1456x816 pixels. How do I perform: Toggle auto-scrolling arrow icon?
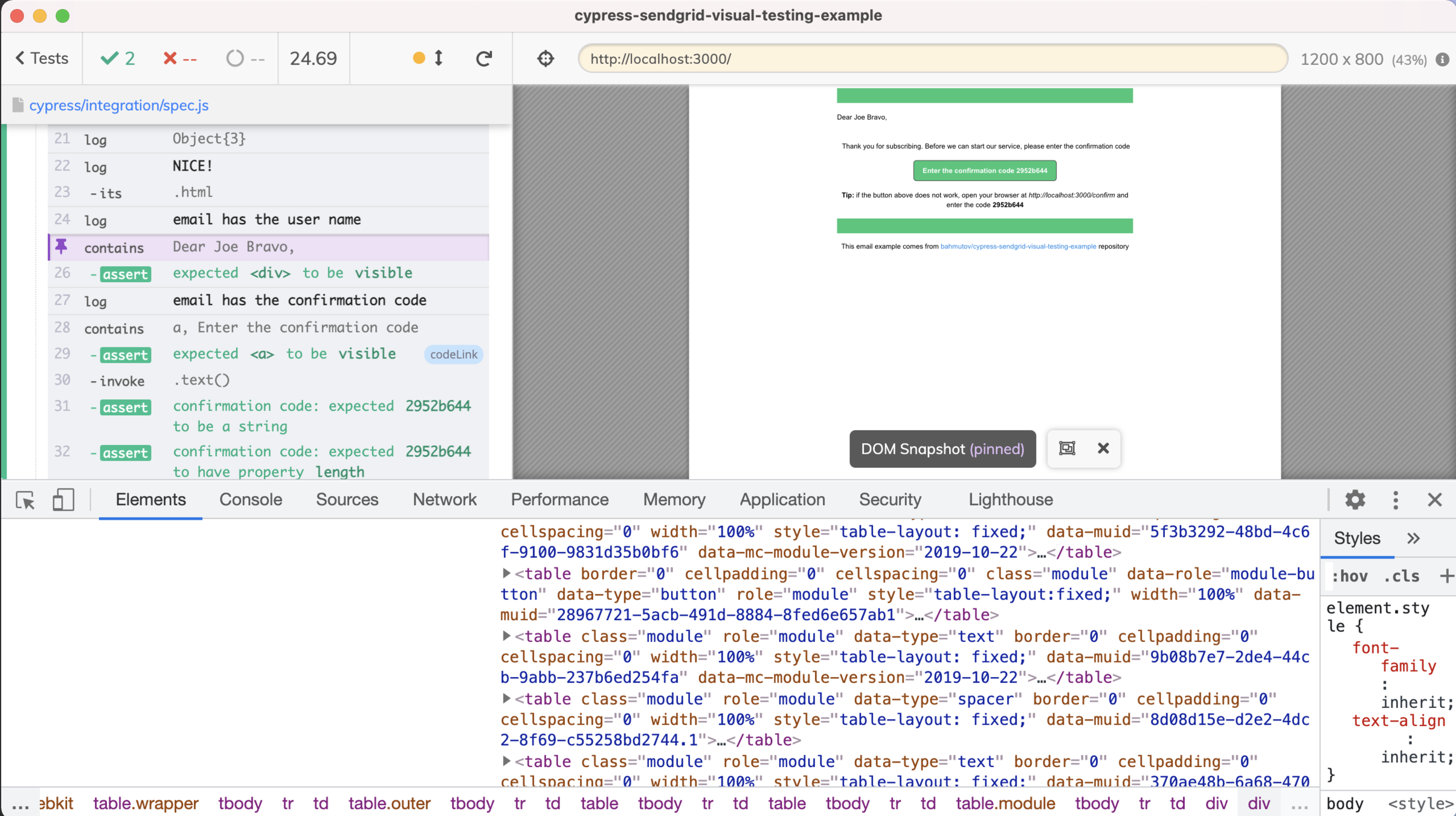[439, 58]
